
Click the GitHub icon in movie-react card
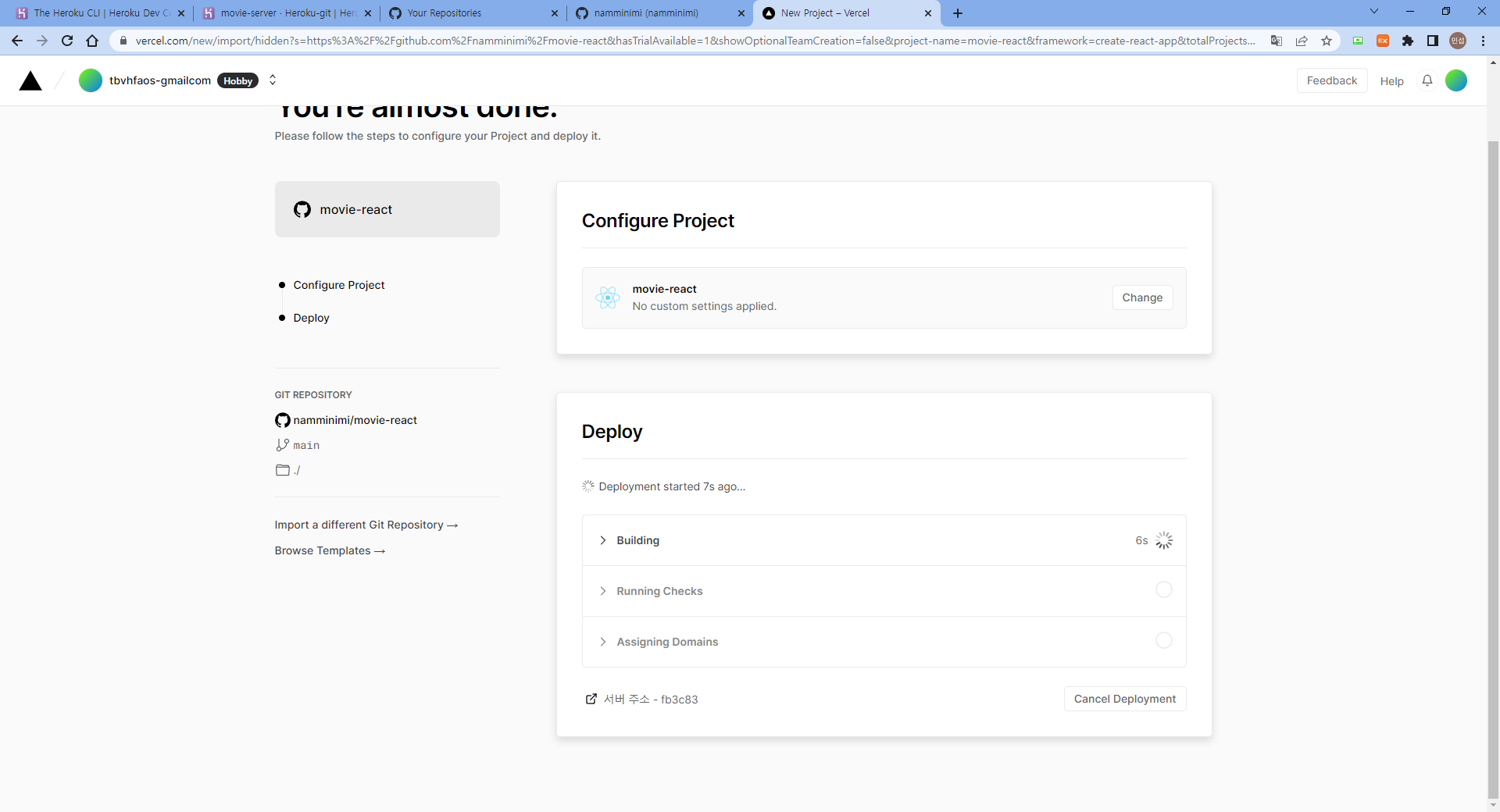coord(302,209)
